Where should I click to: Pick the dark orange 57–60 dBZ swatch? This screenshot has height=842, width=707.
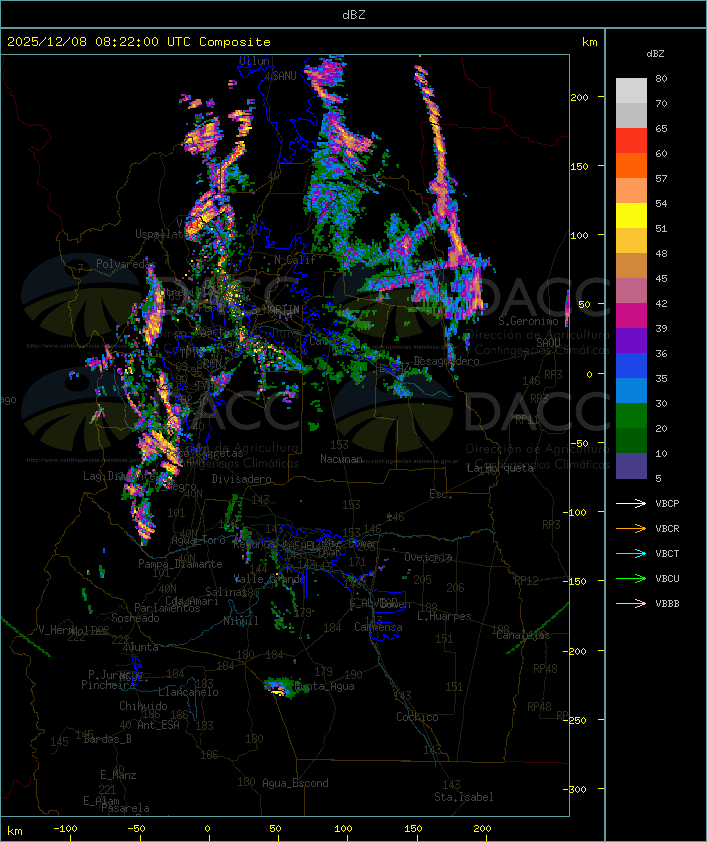coord(631,165)
